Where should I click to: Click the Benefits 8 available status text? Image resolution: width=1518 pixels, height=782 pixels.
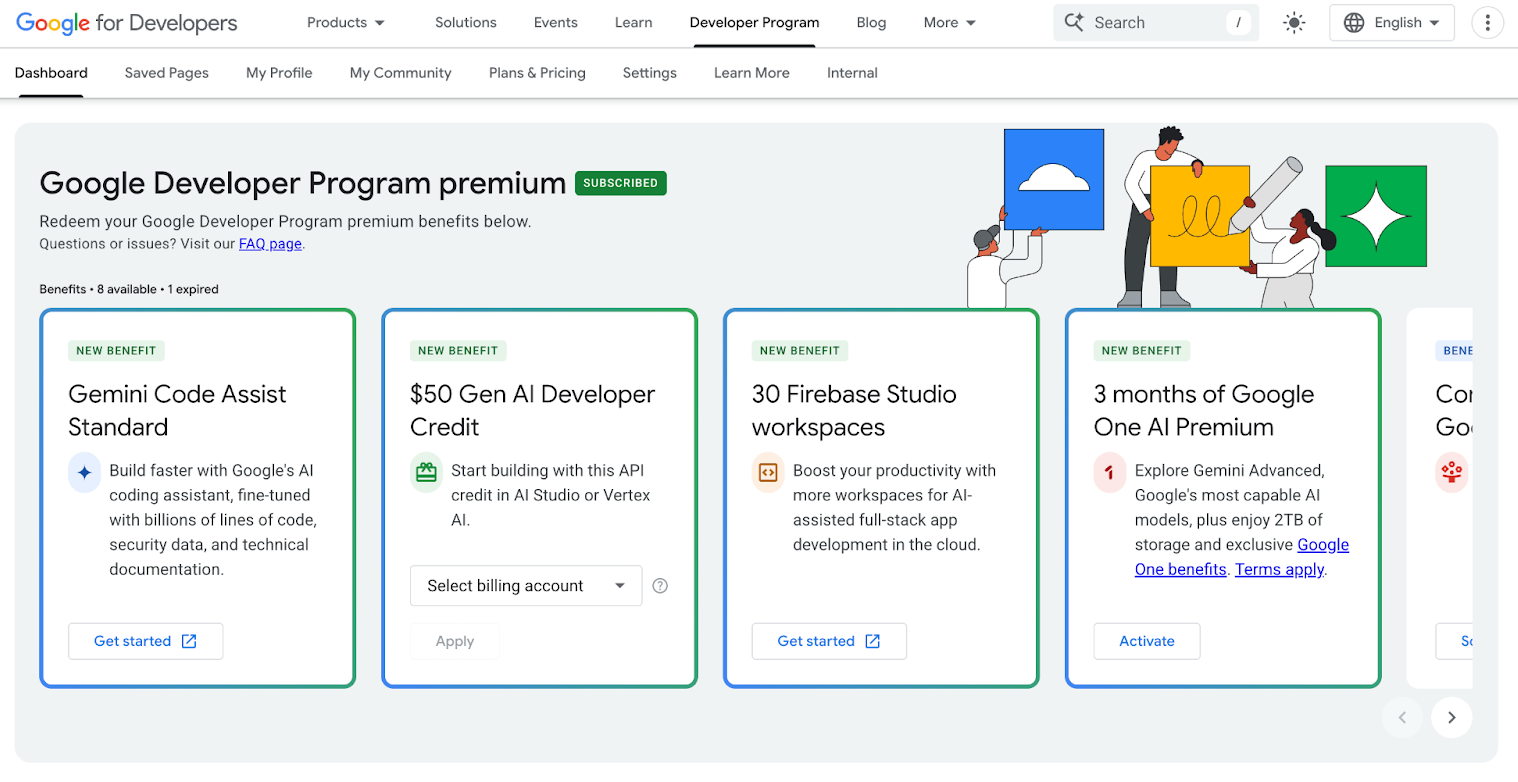click(129, 289)
